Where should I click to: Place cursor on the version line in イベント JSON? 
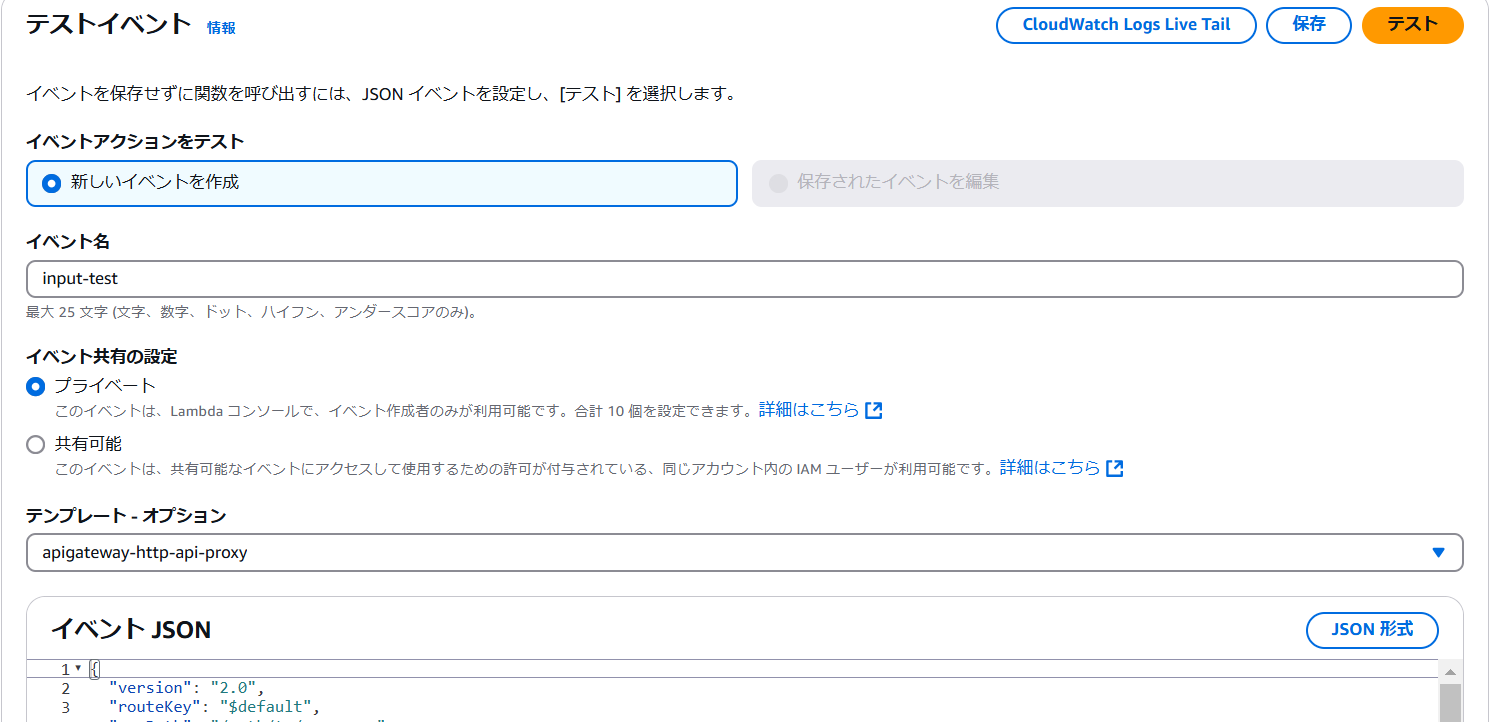200,687
